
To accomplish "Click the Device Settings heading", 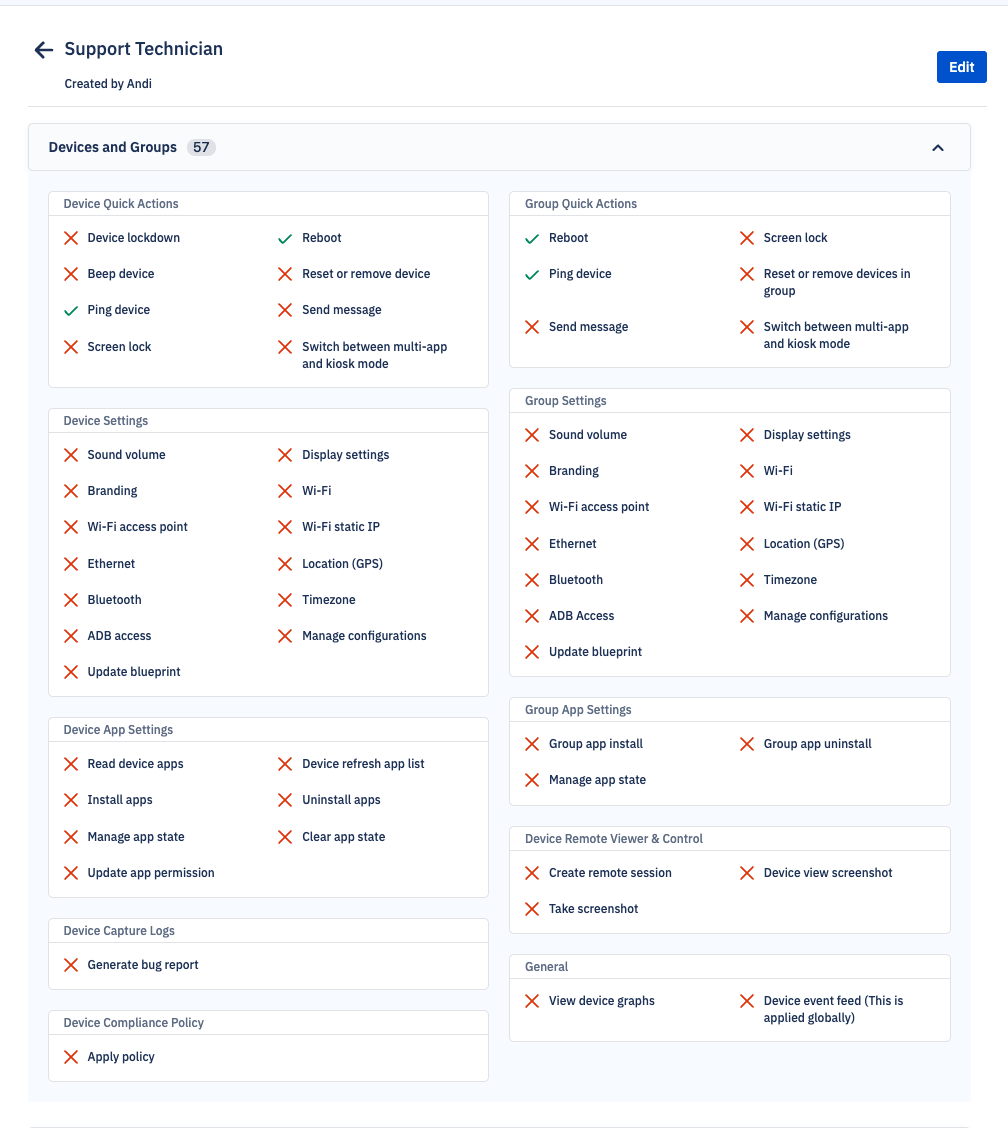I will tap(106, 421).
